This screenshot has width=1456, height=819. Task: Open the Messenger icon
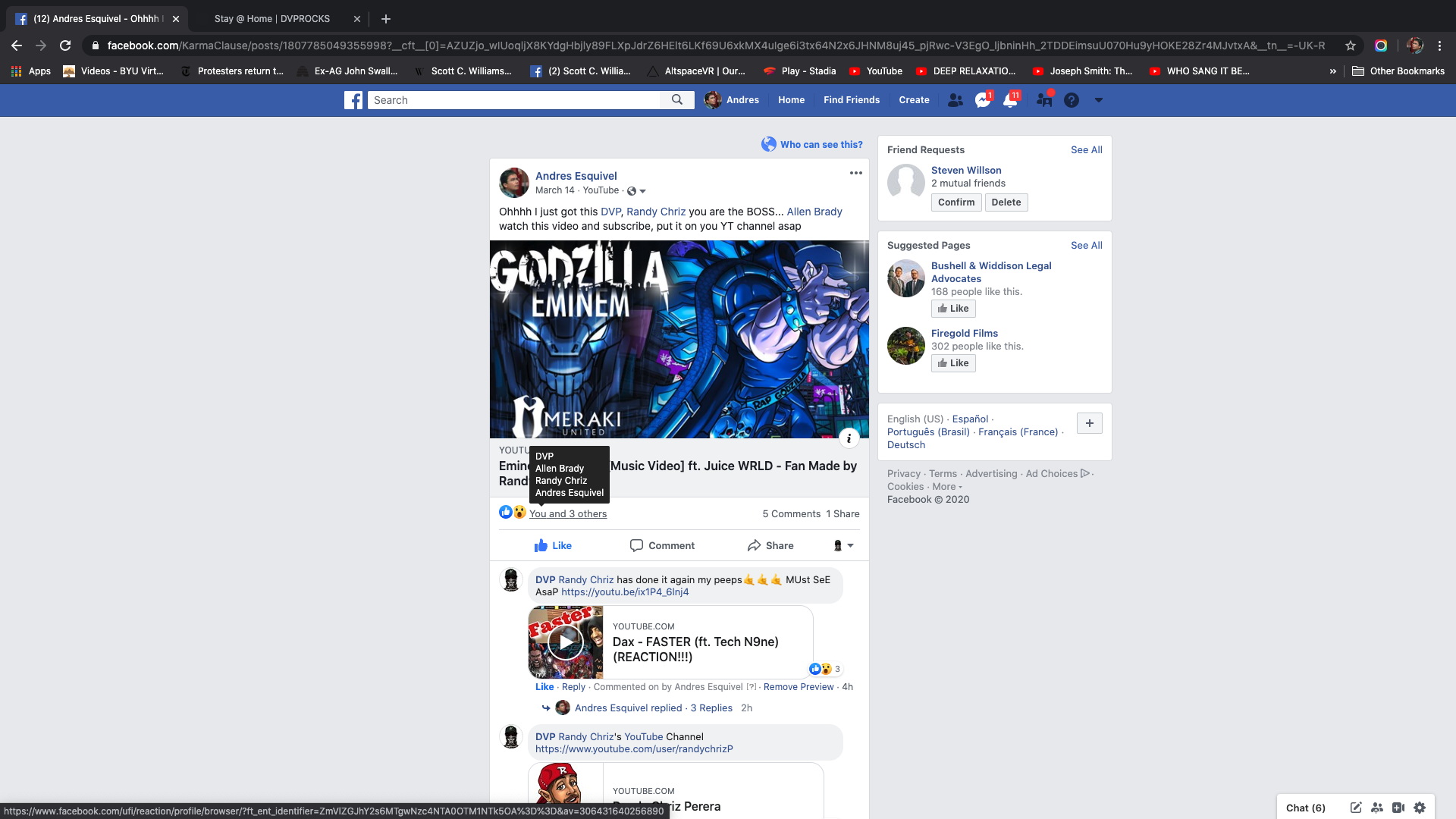pyautogui.click(x=983, y=100)
